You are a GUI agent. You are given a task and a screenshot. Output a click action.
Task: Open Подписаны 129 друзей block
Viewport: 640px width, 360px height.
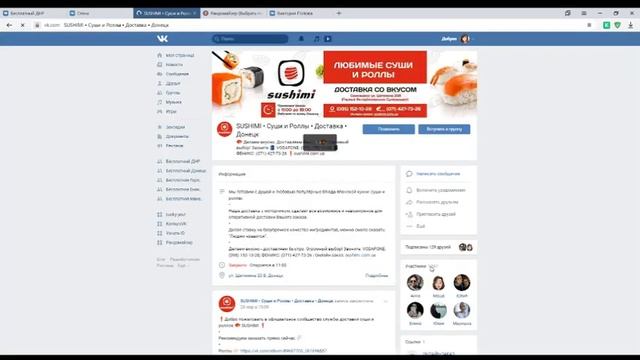click(x=438, y=247)
